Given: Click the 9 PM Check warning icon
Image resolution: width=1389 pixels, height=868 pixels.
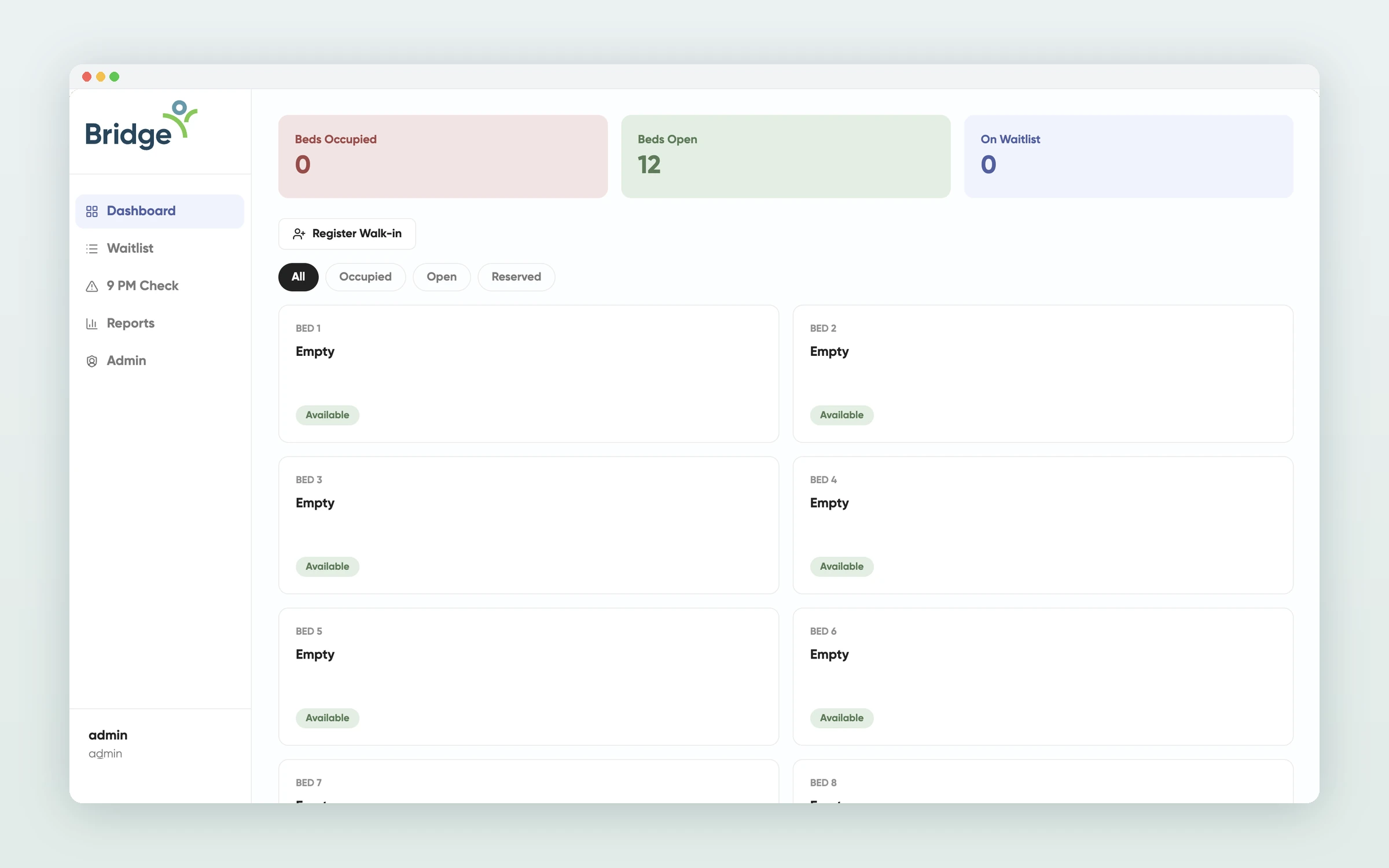Looking at the screenshot, I should 91,286.
